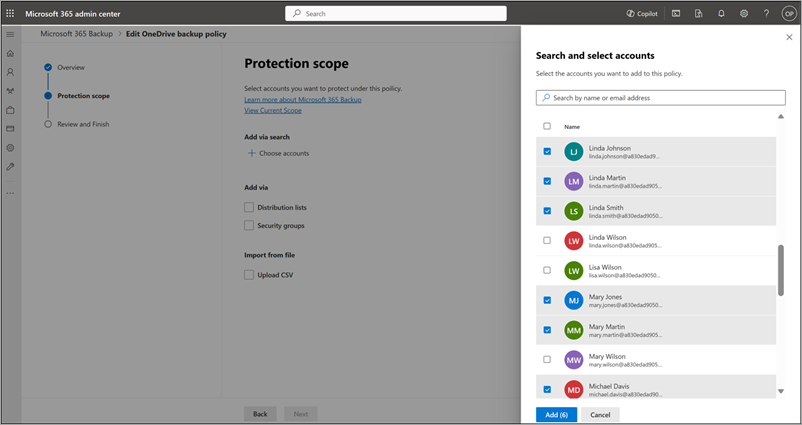Focus the Search by name or email field
Screen dimensions: 802x425
pyautogui.click(x=661, y=98)
